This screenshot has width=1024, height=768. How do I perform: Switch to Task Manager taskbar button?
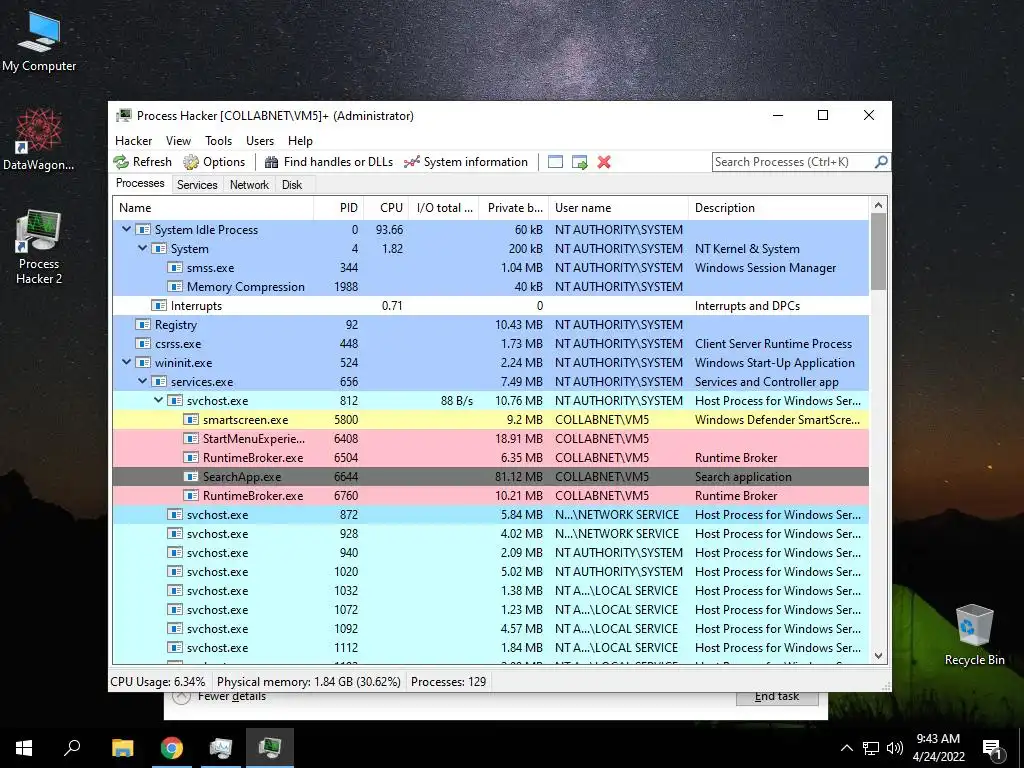coord(221,748)
